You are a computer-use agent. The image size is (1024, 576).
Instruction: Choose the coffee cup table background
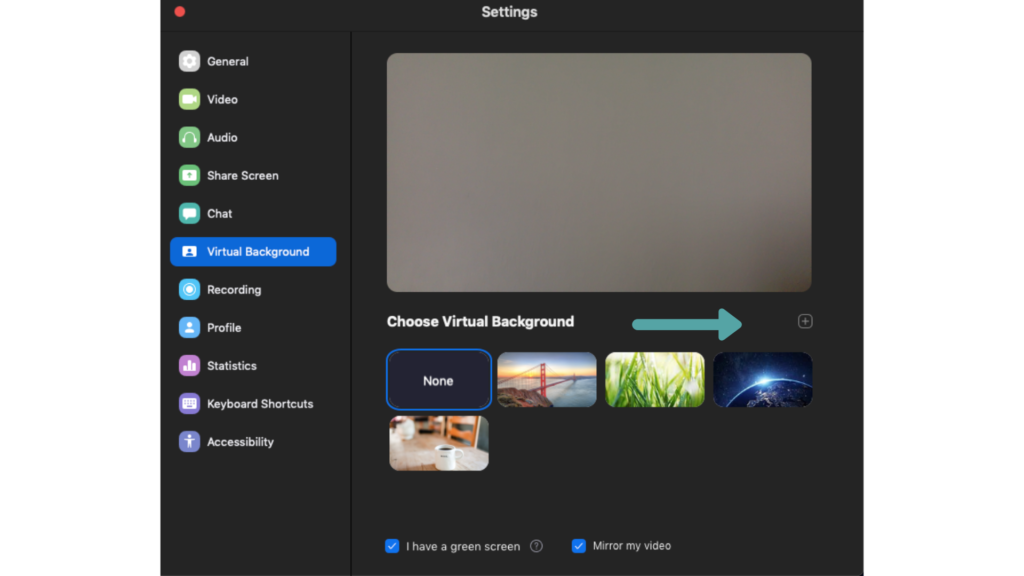439,443
